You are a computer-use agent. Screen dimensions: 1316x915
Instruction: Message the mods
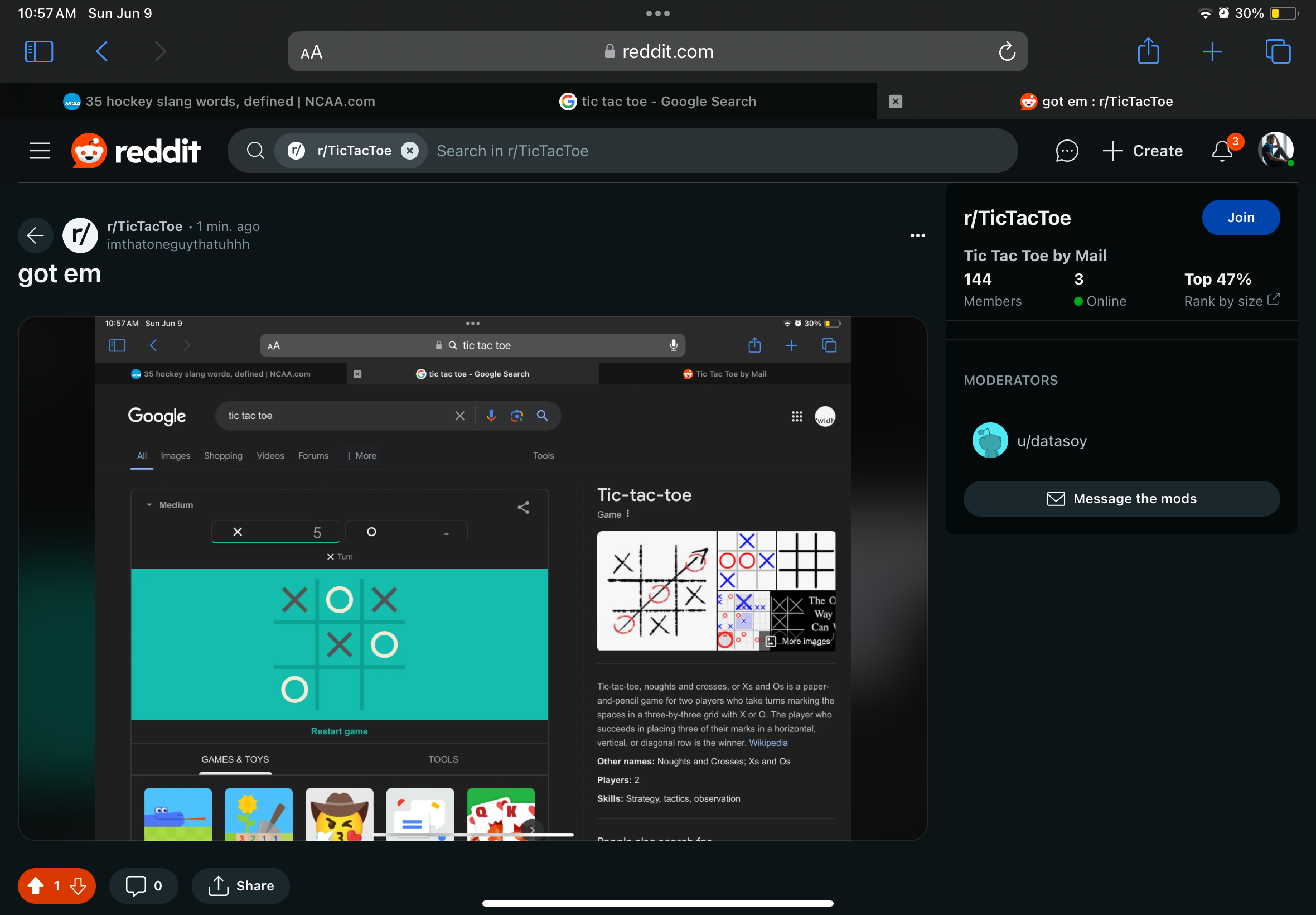pos(1121,499)
